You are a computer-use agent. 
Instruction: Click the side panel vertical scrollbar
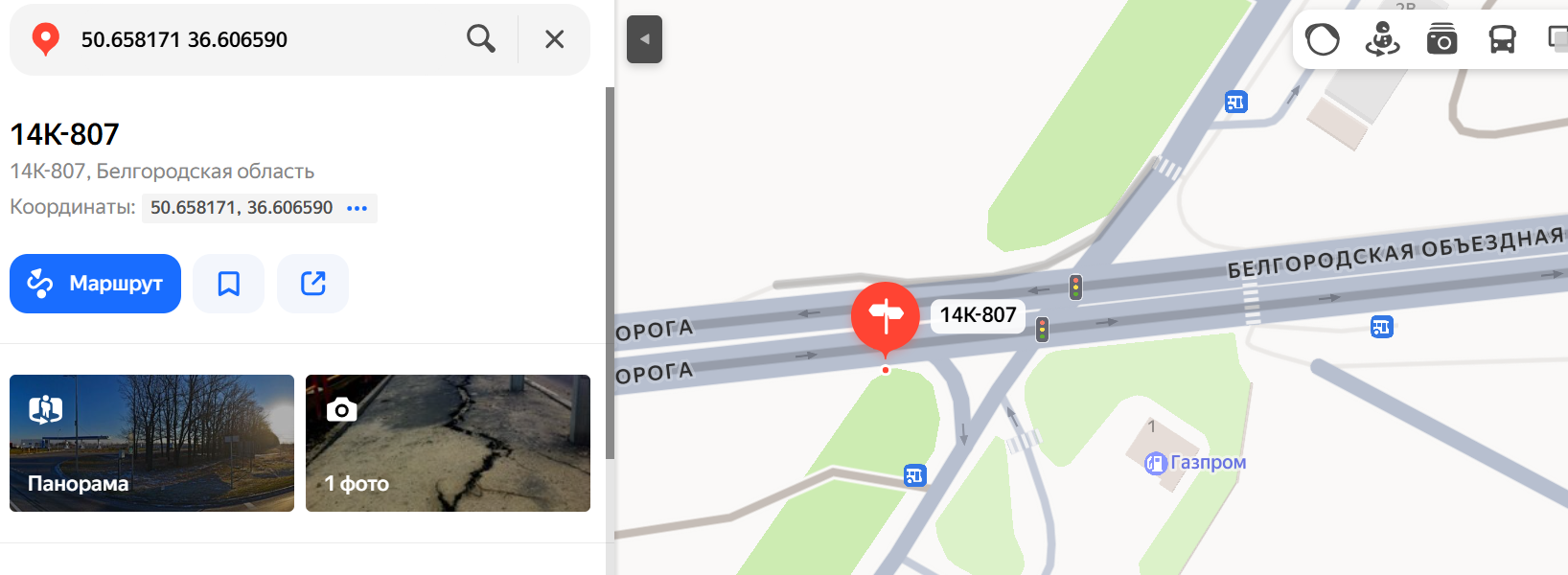(610, 273)
